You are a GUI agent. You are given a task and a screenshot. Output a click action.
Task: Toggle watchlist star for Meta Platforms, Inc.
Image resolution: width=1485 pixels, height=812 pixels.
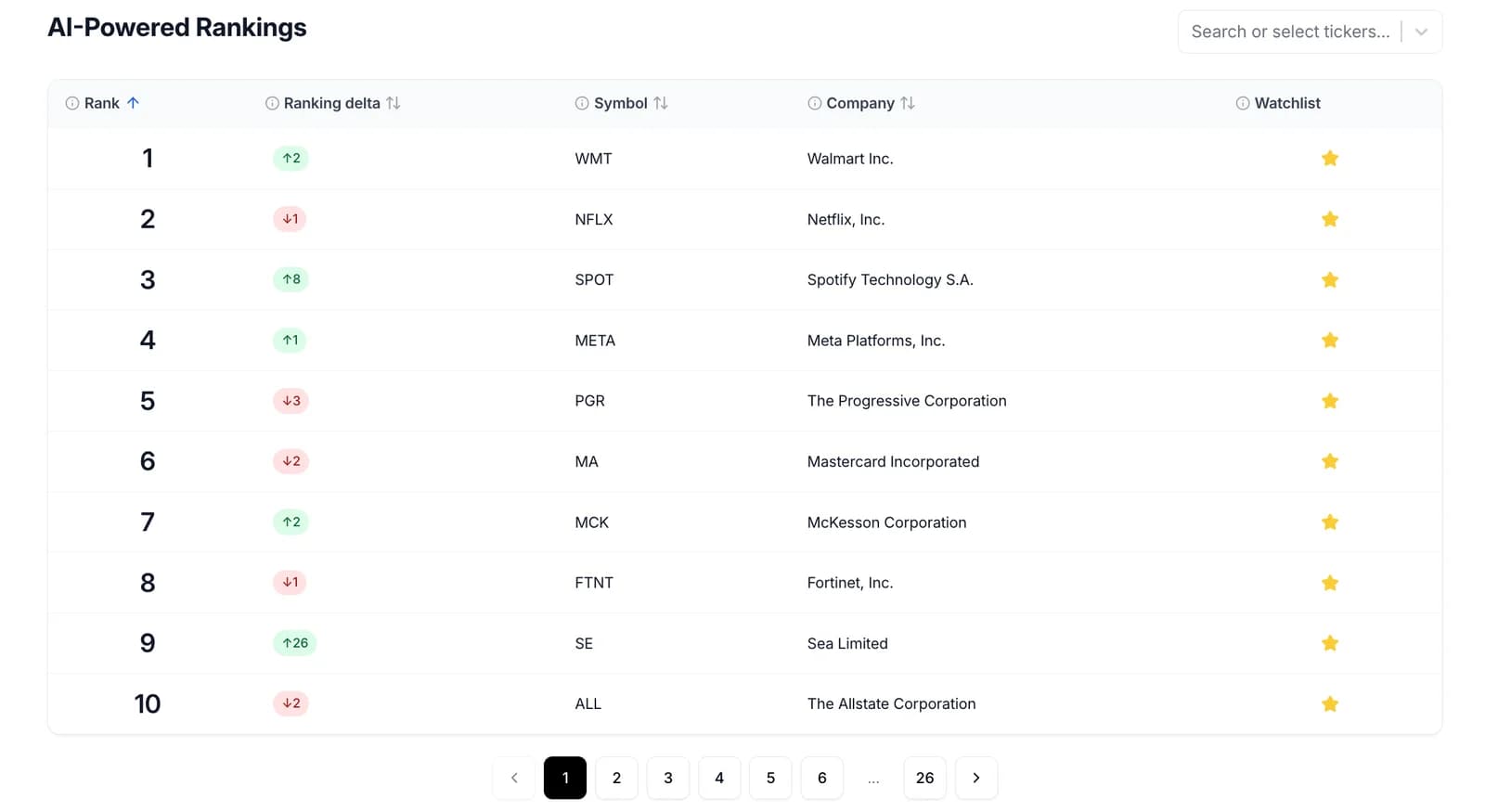(1329, 341)
